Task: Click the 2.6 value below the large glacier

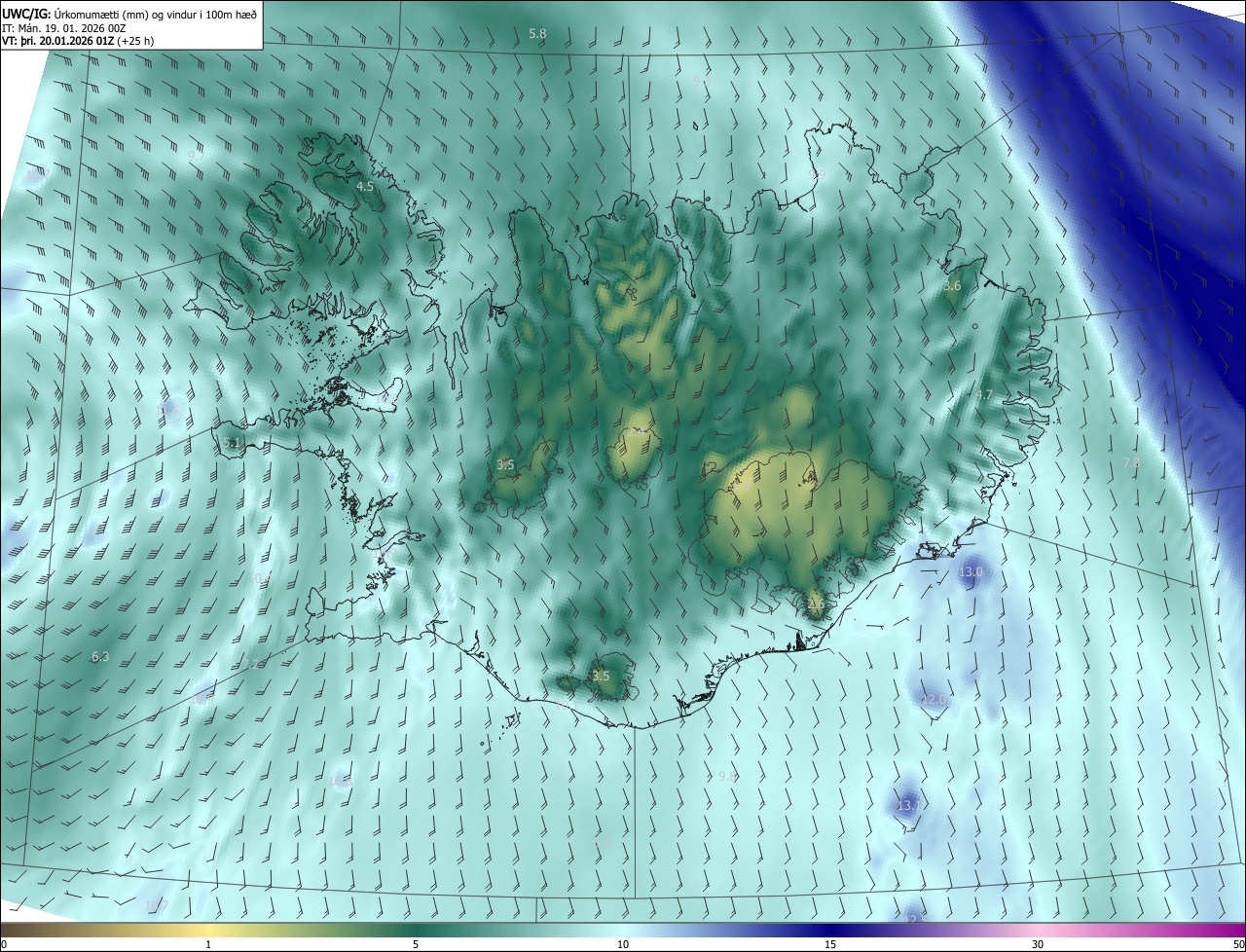Action: (816, 604)
